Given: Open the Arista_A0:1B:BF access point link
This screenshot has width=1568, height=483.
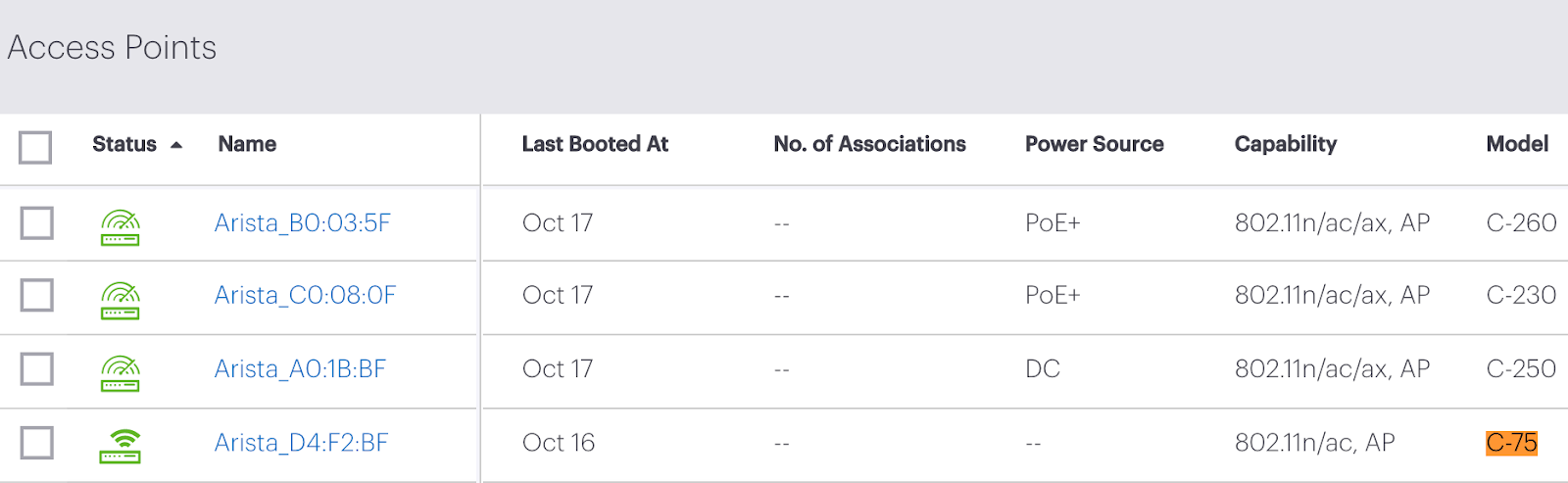Looking at the screenshot, I should click(300, 369).
